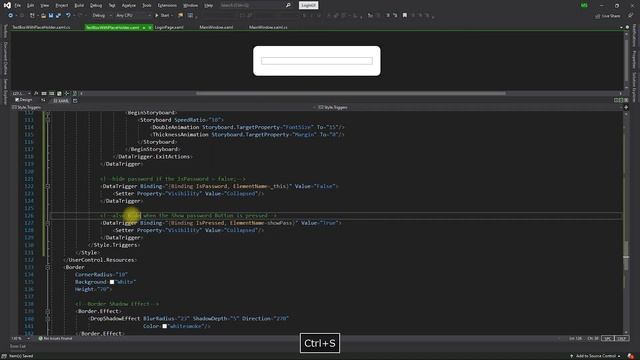The width and height of the screenshot is (640, 360).
Task: Click the Visual Studio logo icon
Action: pos(7,5)
